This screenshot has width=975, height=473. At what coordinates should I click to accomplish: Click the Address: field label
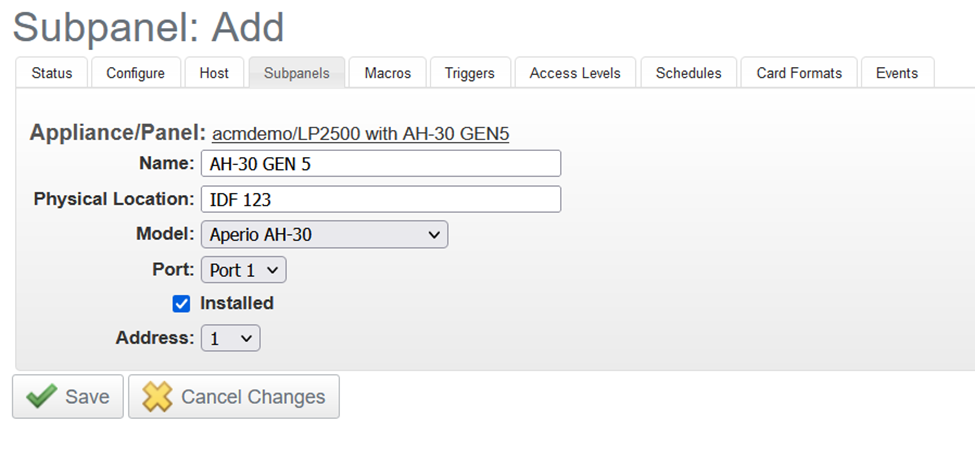click(x=155, y=338)
